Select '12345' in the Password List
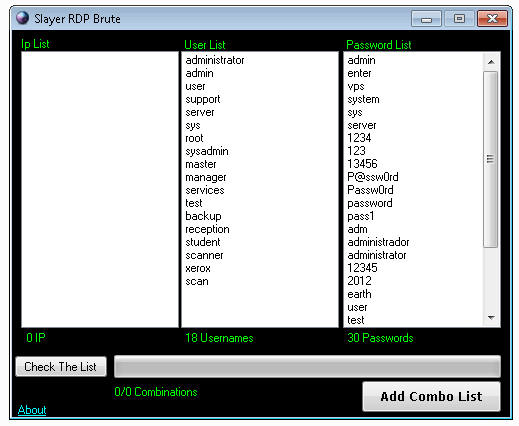519x426 pixels. [362, 268]
